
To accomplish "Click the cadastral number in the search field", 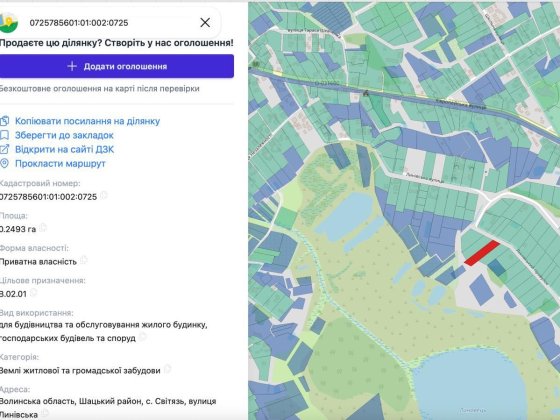I will click(x=79, y=23).
